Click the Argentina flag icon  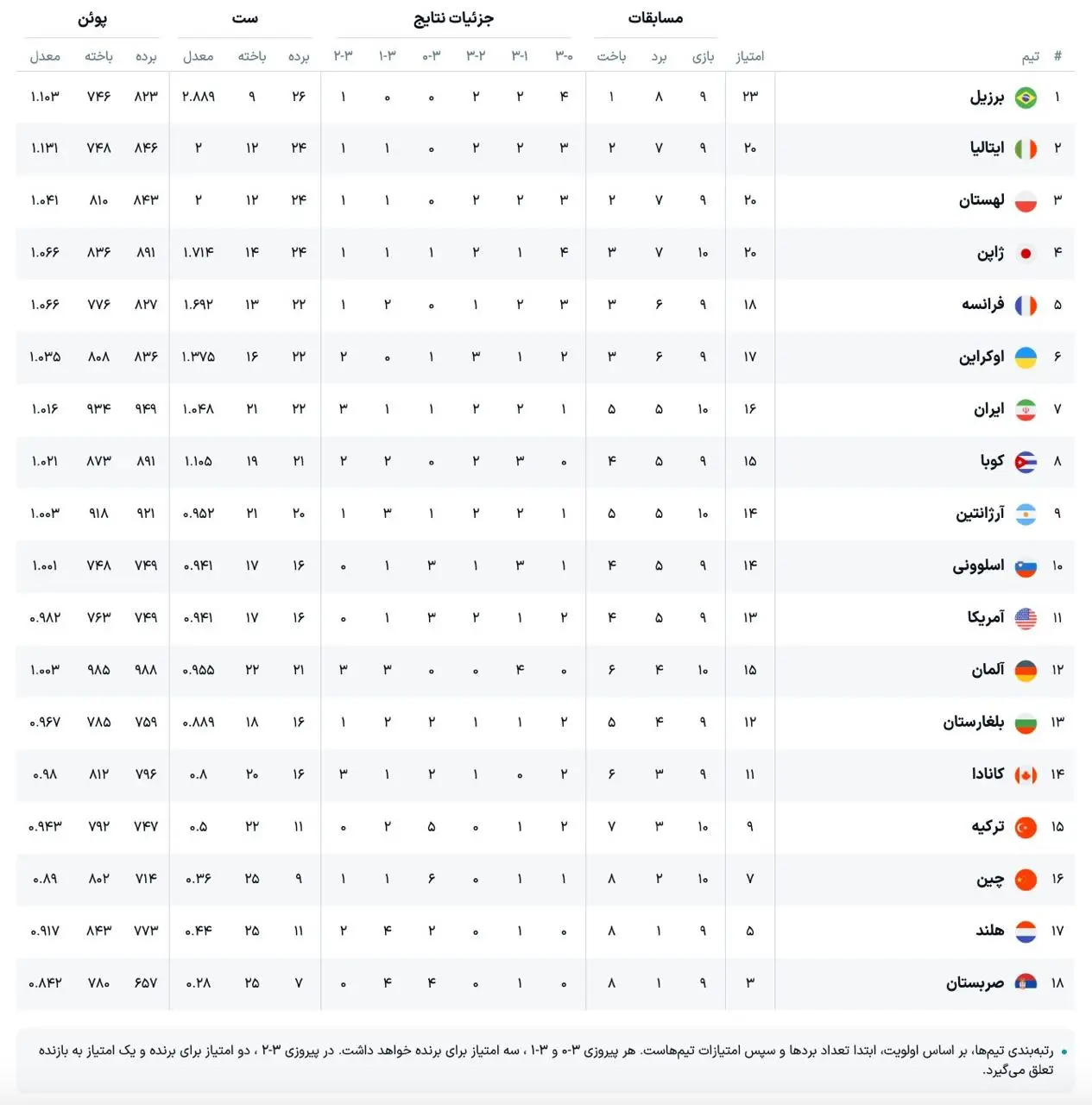tap(1026, 515)
